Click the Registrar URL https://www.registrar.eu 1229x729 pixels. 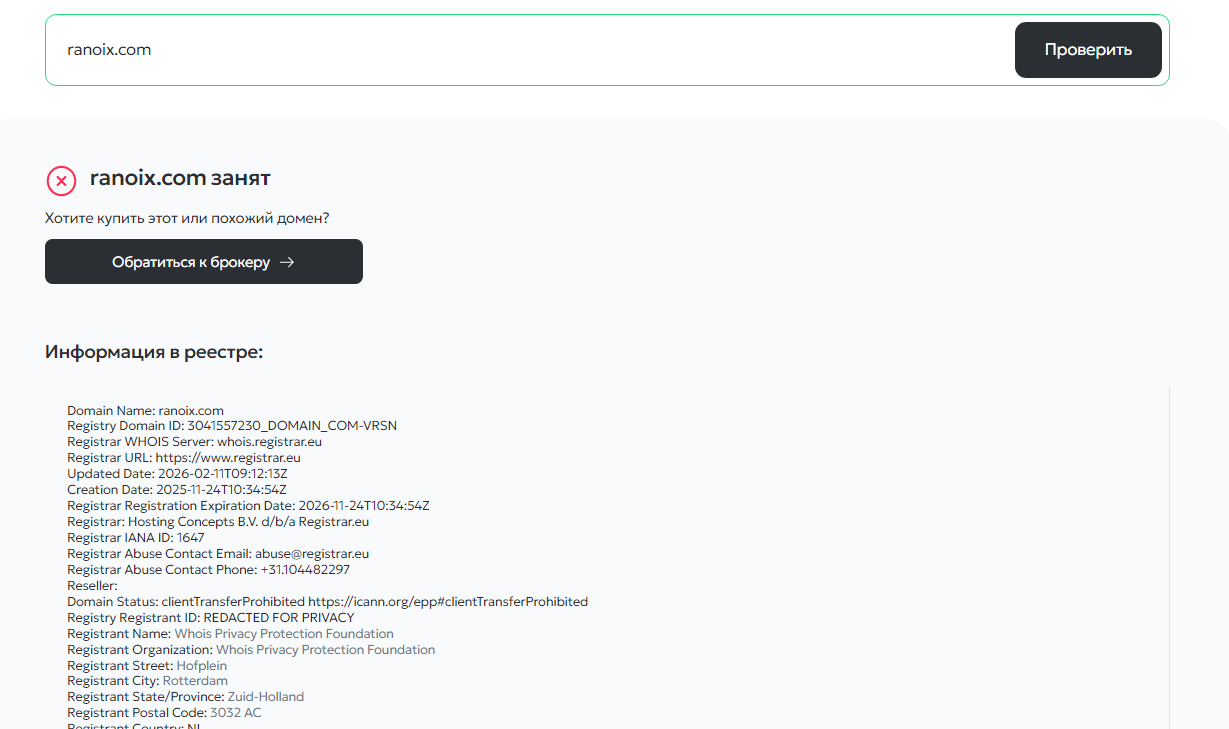(x=228, y=458)
